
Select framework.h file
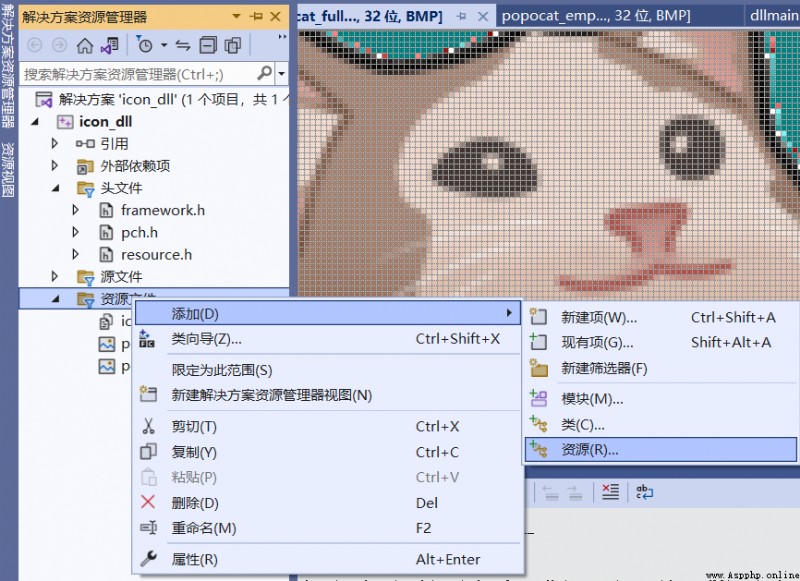[x=163, y=210]
